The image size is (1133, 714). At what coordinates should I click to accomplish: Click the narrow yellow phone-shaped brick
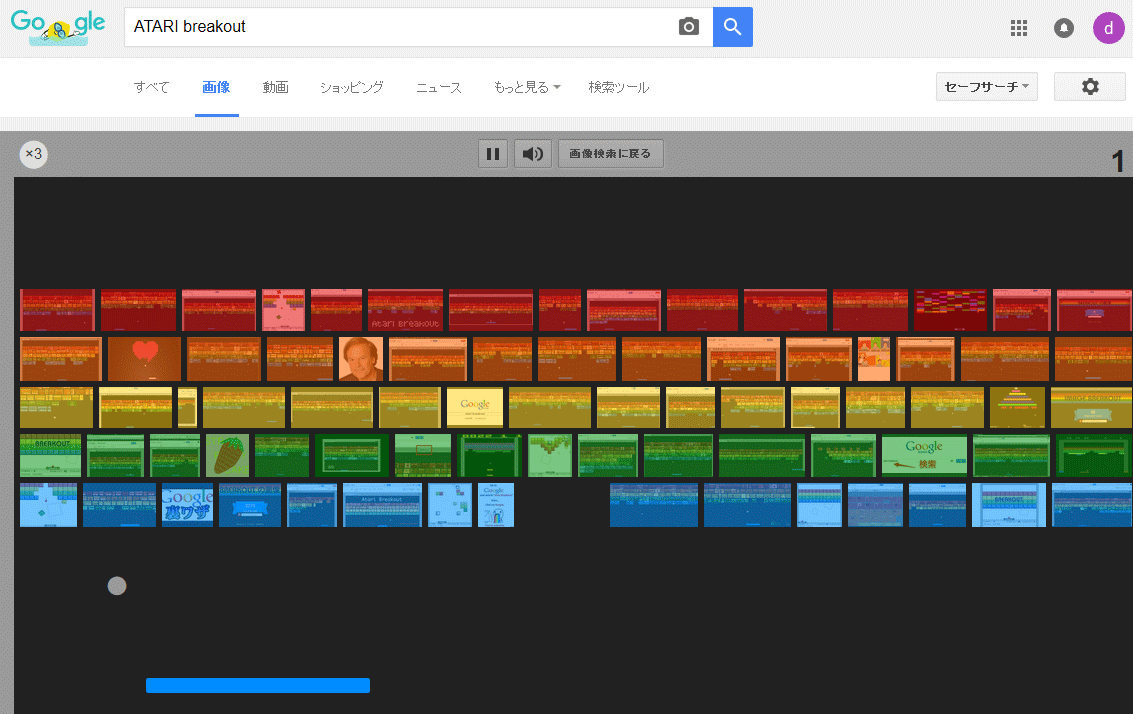[x=187, y=408]
